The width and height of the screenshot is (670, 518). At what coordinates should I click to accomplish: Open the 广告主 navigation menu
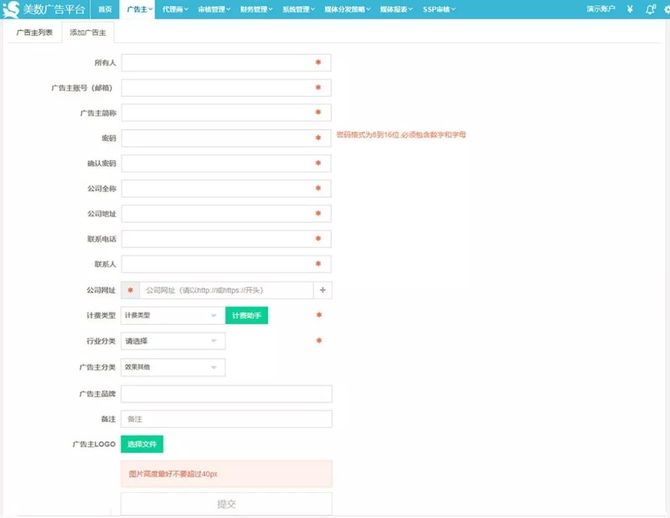139,9
